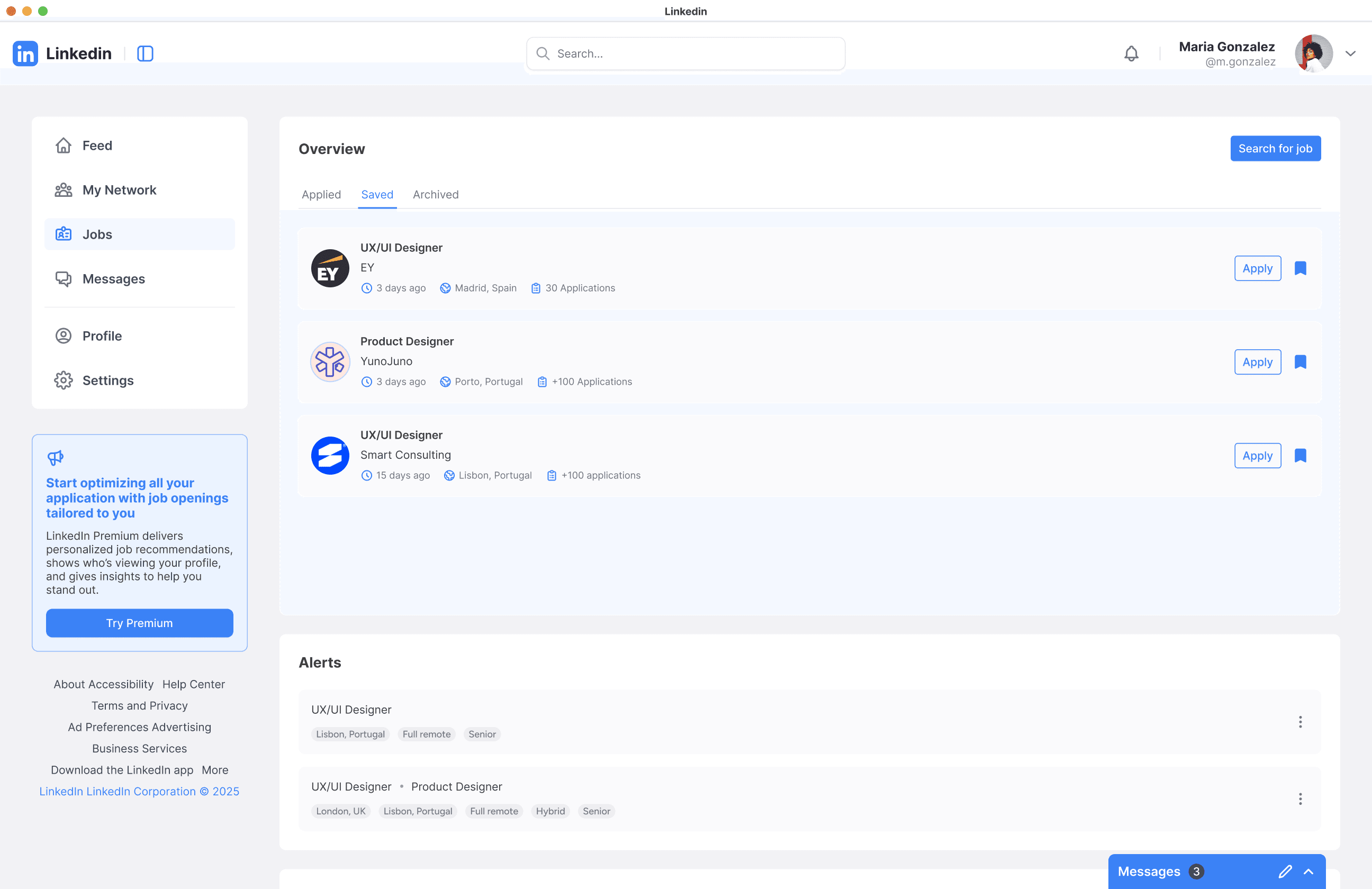Click the Help Center link
1372x889 pixels.
pyautogui.click(x=193, y=684)
